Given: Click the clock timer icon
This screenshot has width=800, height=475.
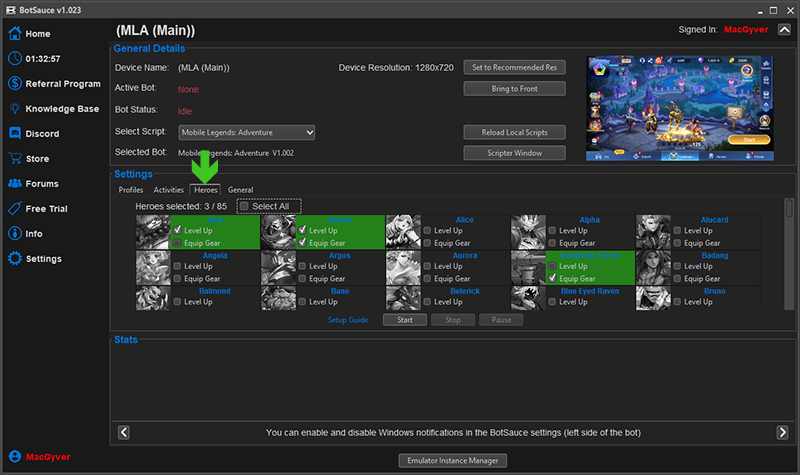Looking at the screenshot, I should point(15,59).
